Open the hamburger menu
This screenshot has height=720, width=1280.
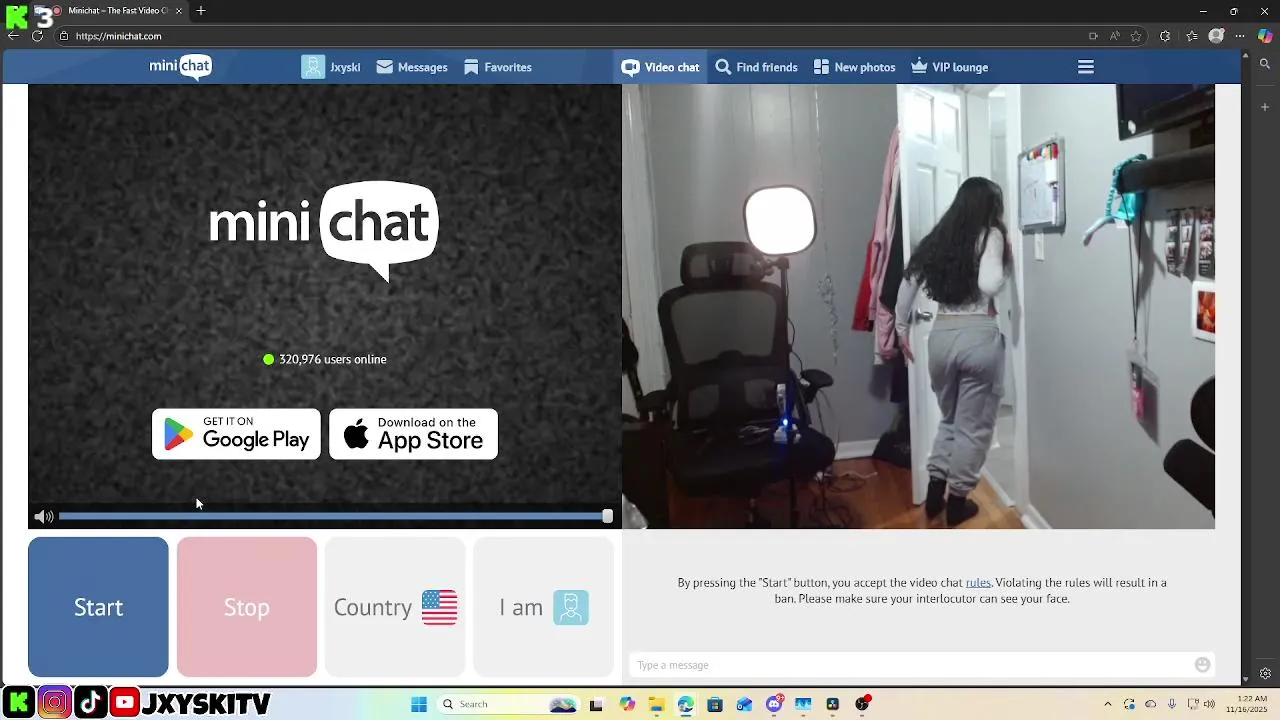(x=1086, y=67)
